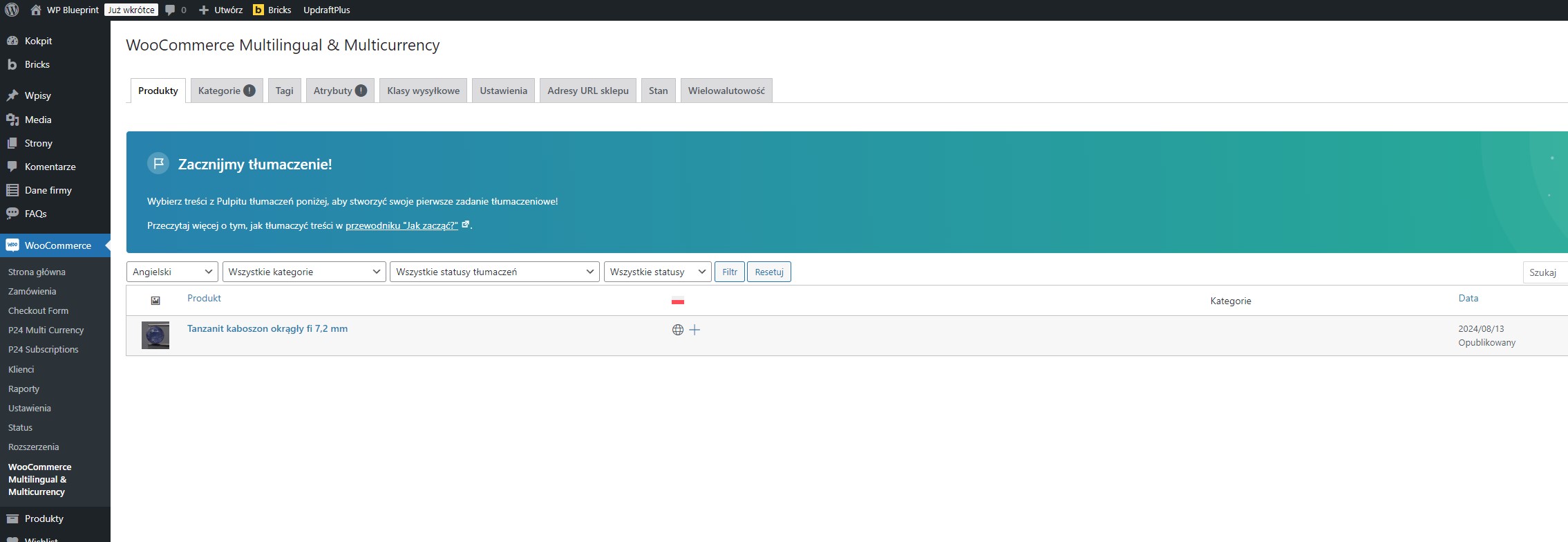1568x542 pixels.
Task: Click the Opublikowany status text
Action: click(x=1486, y=342)
